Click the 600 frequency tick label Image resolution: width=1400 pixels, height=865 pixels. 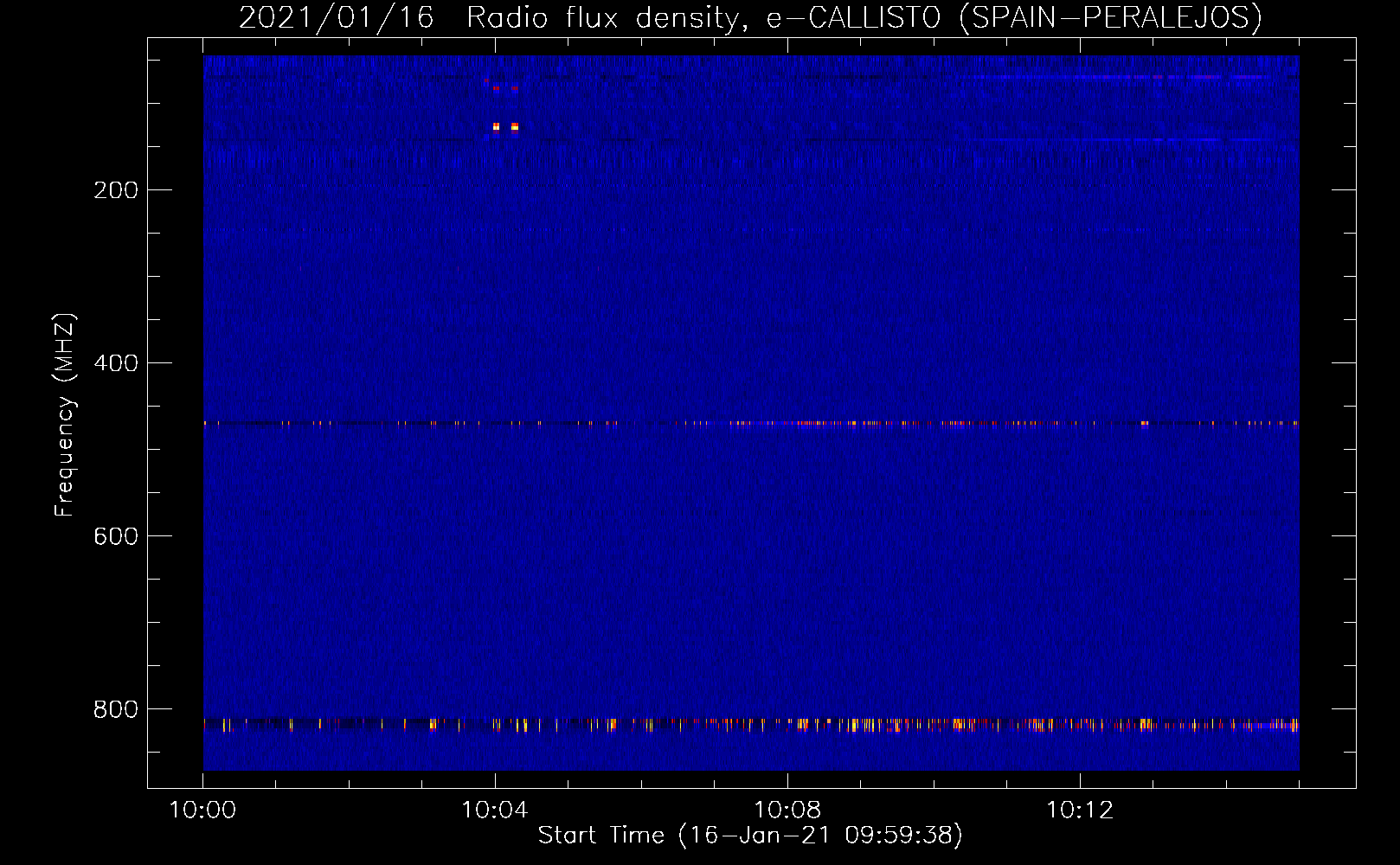(x=116, y=536)
